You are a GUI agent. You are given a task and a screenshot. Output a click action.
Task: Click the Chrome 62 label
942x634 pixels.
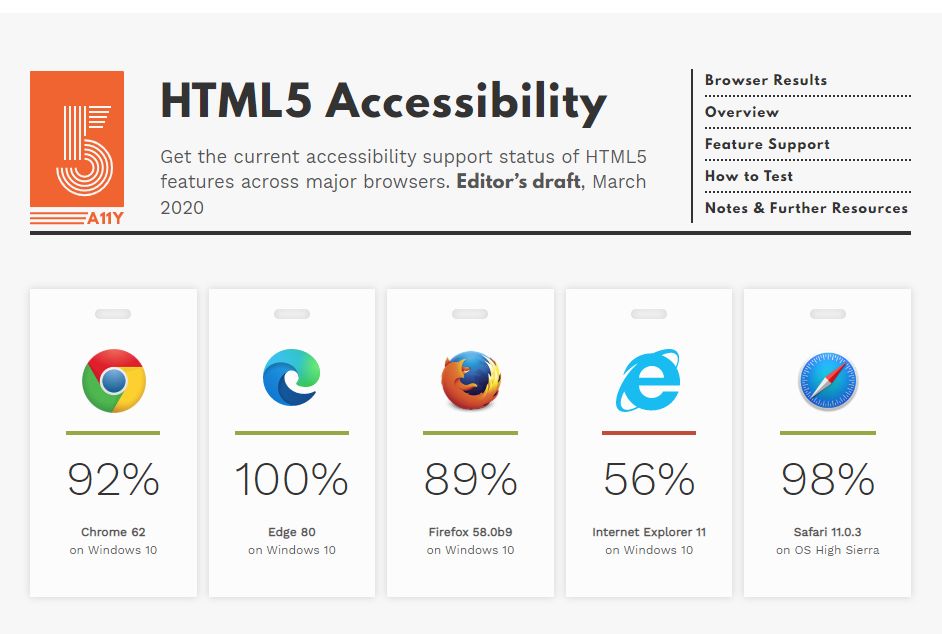(113, 532)
